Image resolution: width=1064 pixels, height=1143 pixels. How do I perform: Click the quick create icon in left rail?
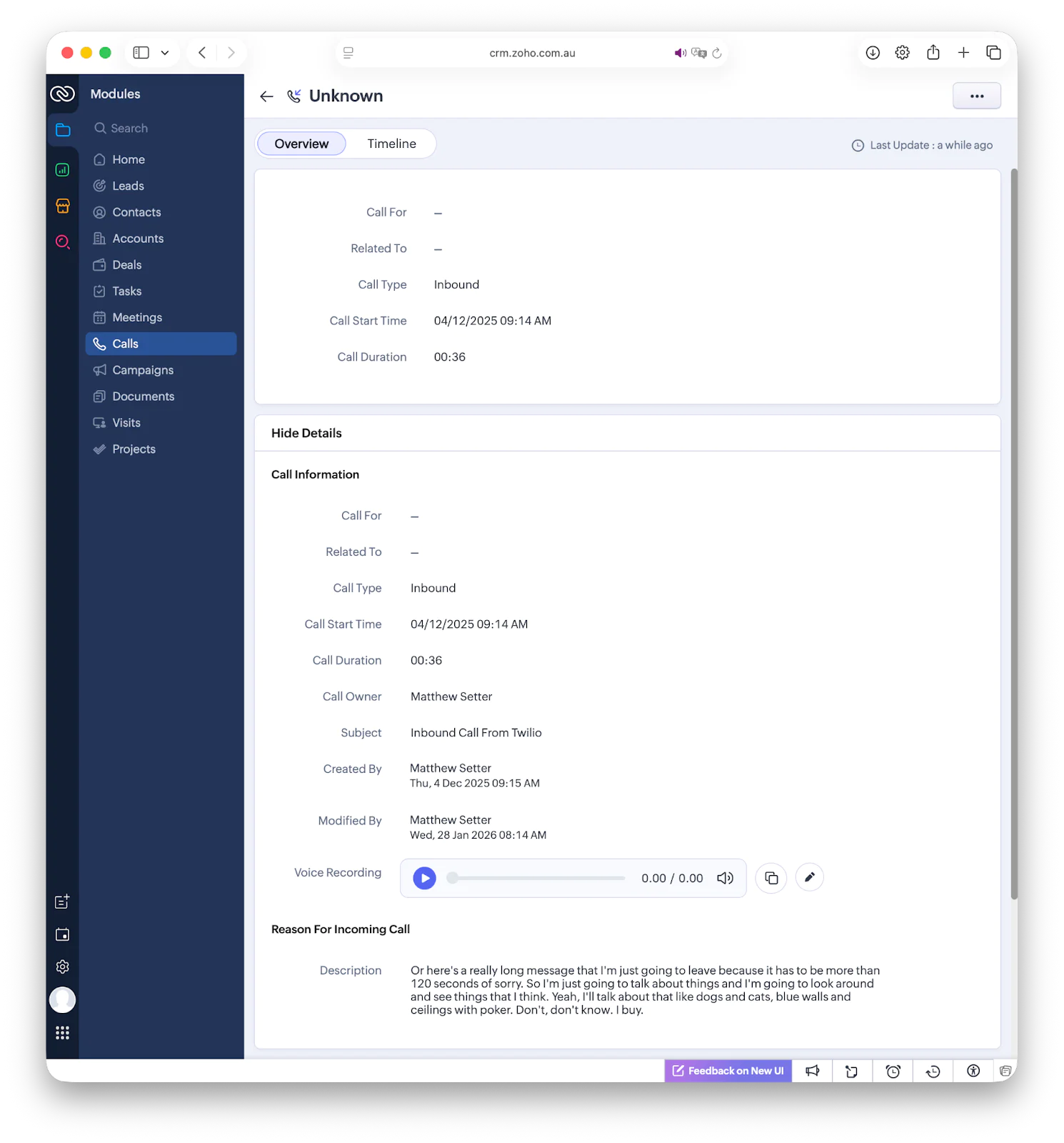click(63, 902)
